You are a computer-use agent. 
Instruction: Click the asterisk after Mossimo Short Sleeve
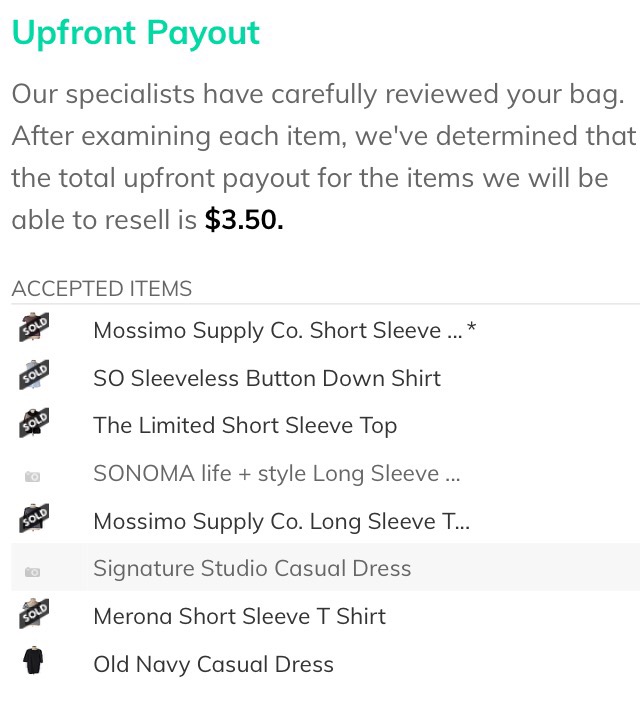click(x=472, y=328)
